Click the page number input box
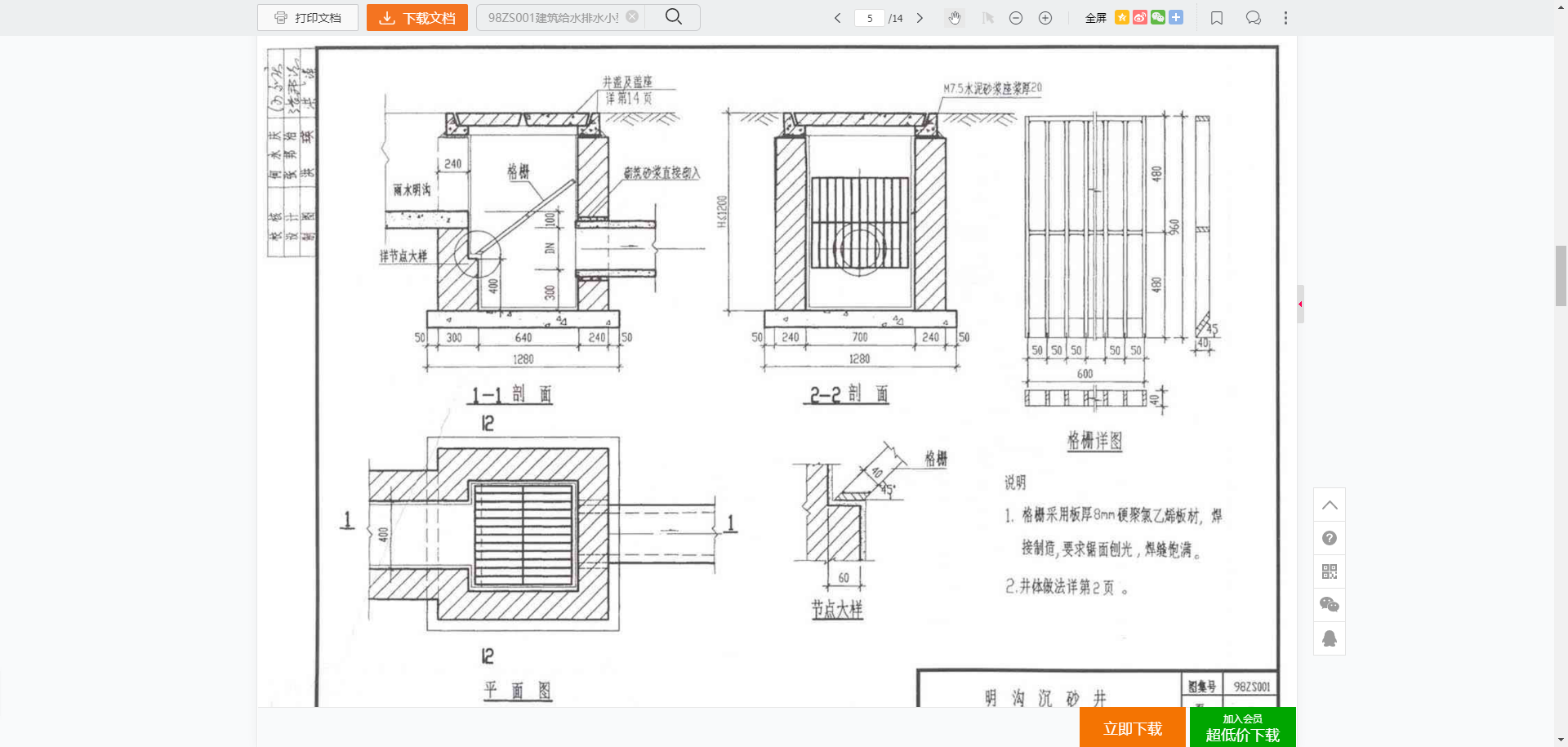 (x=870, y=18)
